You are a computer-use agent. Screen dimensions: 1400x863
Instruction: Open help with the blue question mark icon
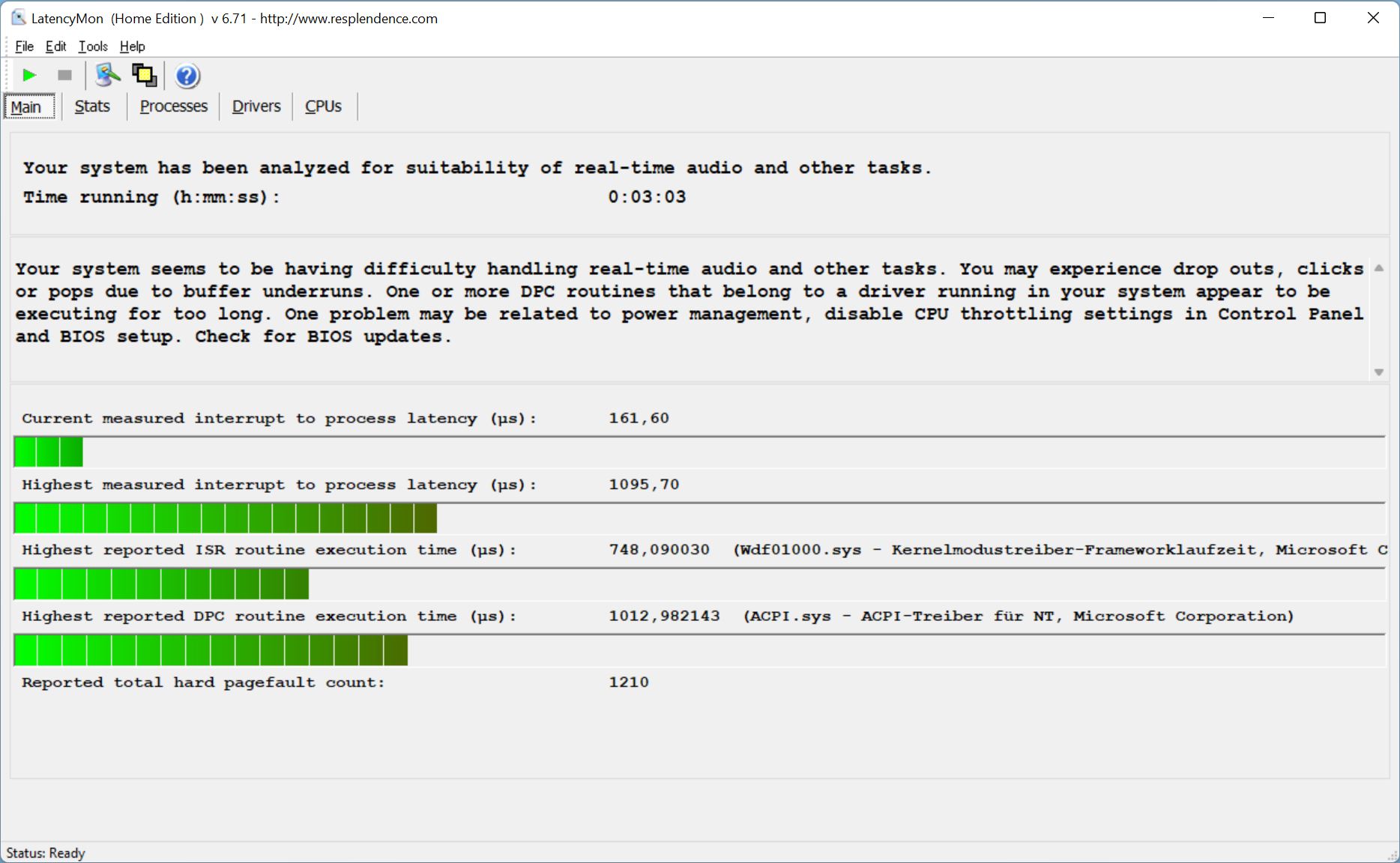point(187,76)
